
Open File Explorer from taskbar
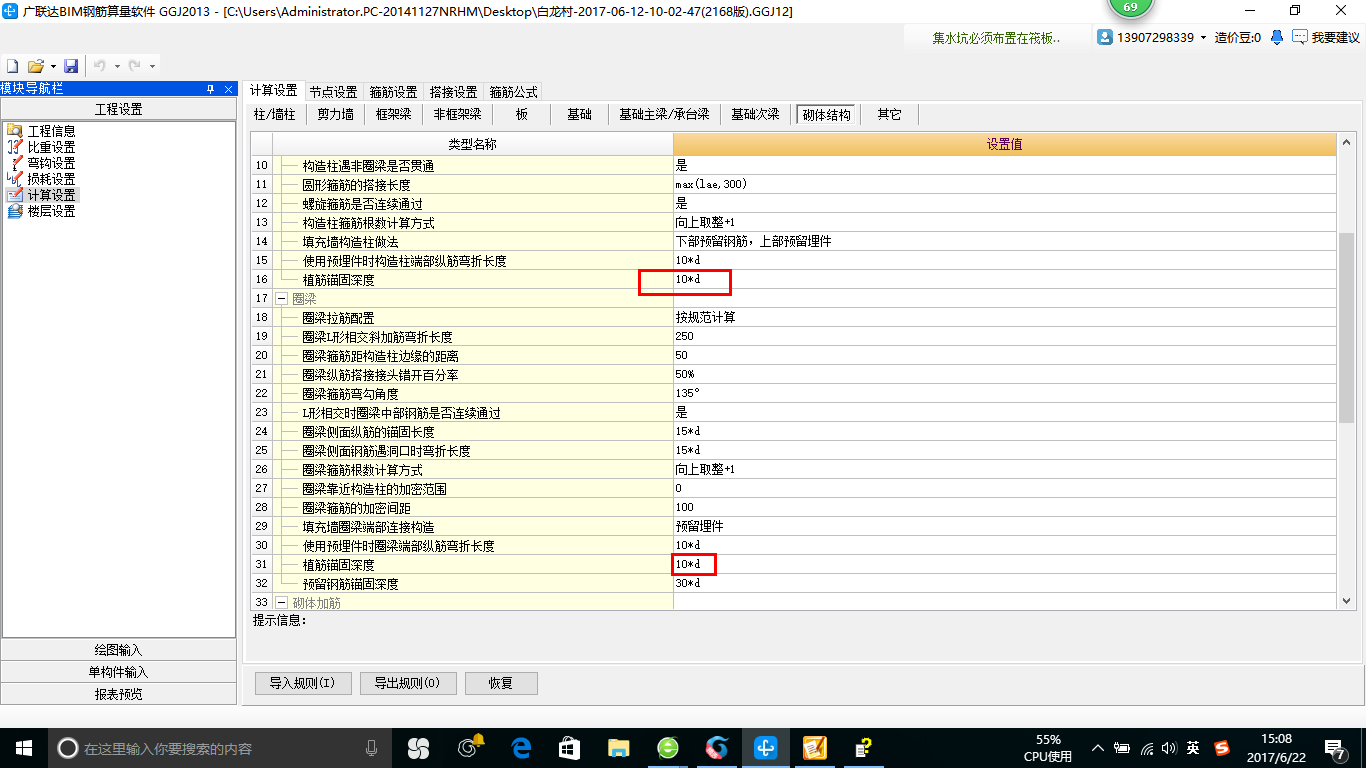[618, 748]
